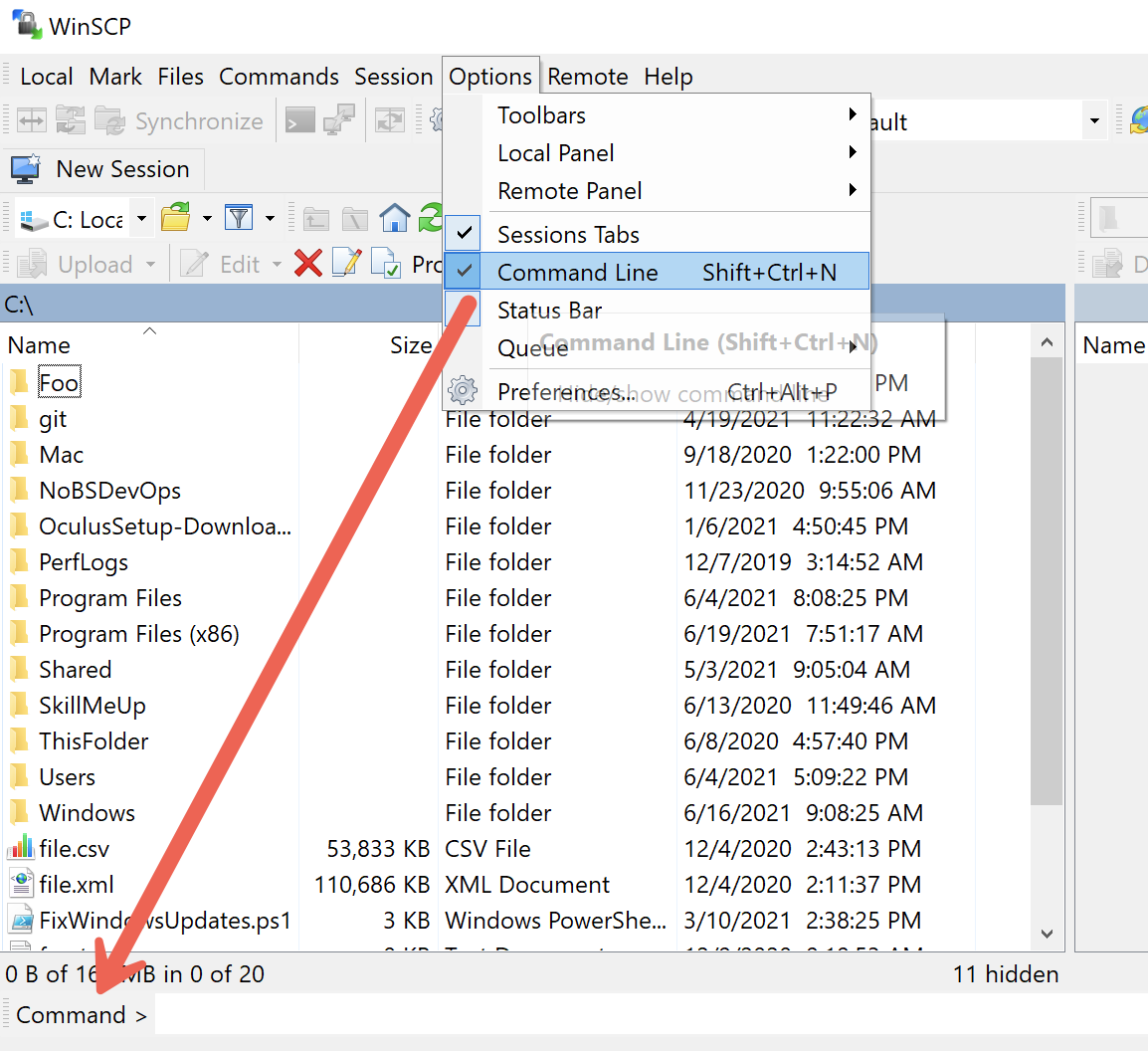Viewport: 1148px width, 1051px height.
Task: Click the file filter funnel icon
Action: (x=239, y=218)
